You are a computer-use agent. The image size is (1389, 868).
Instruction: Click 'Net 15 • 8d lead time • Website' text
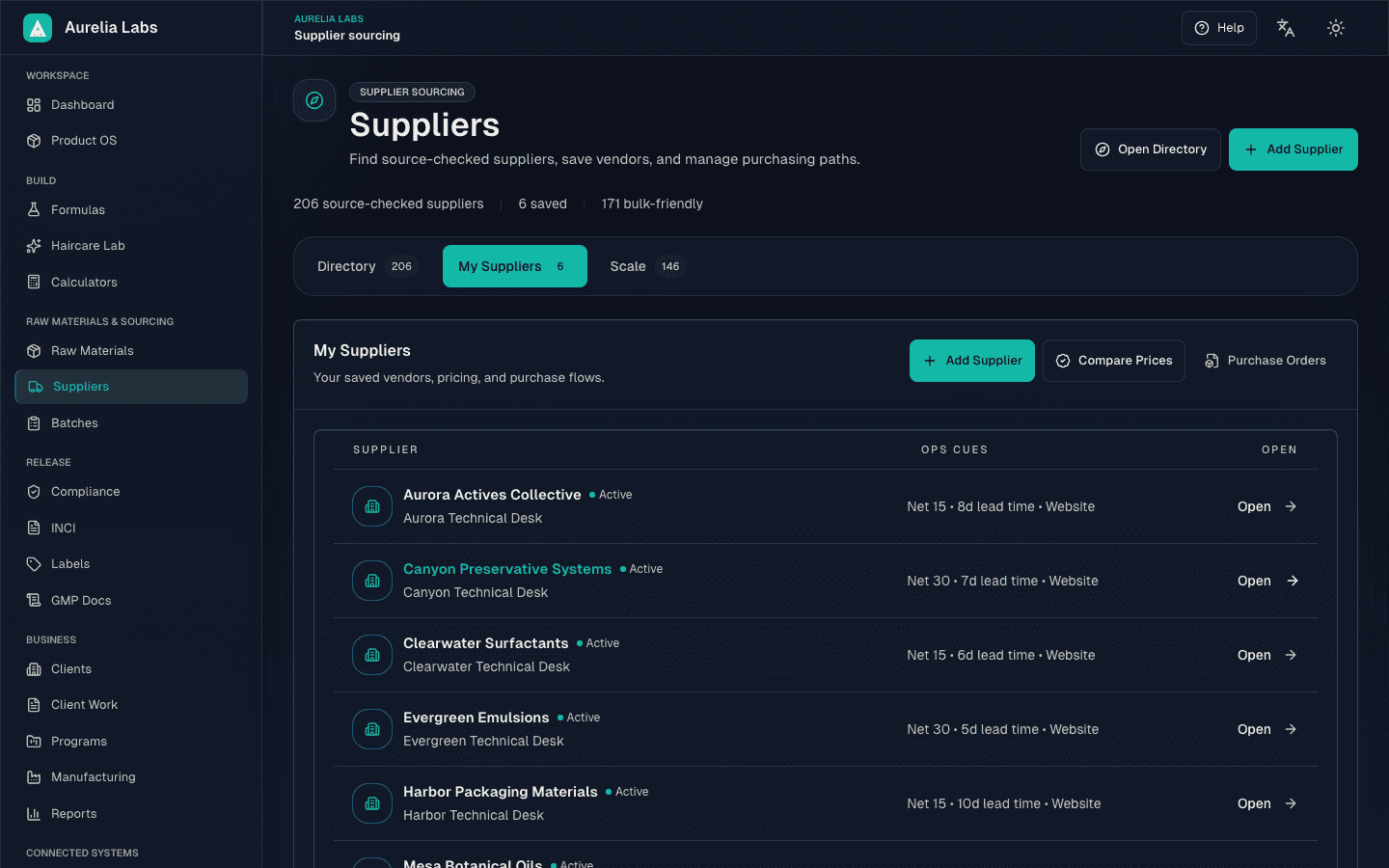pos(1001,506)
